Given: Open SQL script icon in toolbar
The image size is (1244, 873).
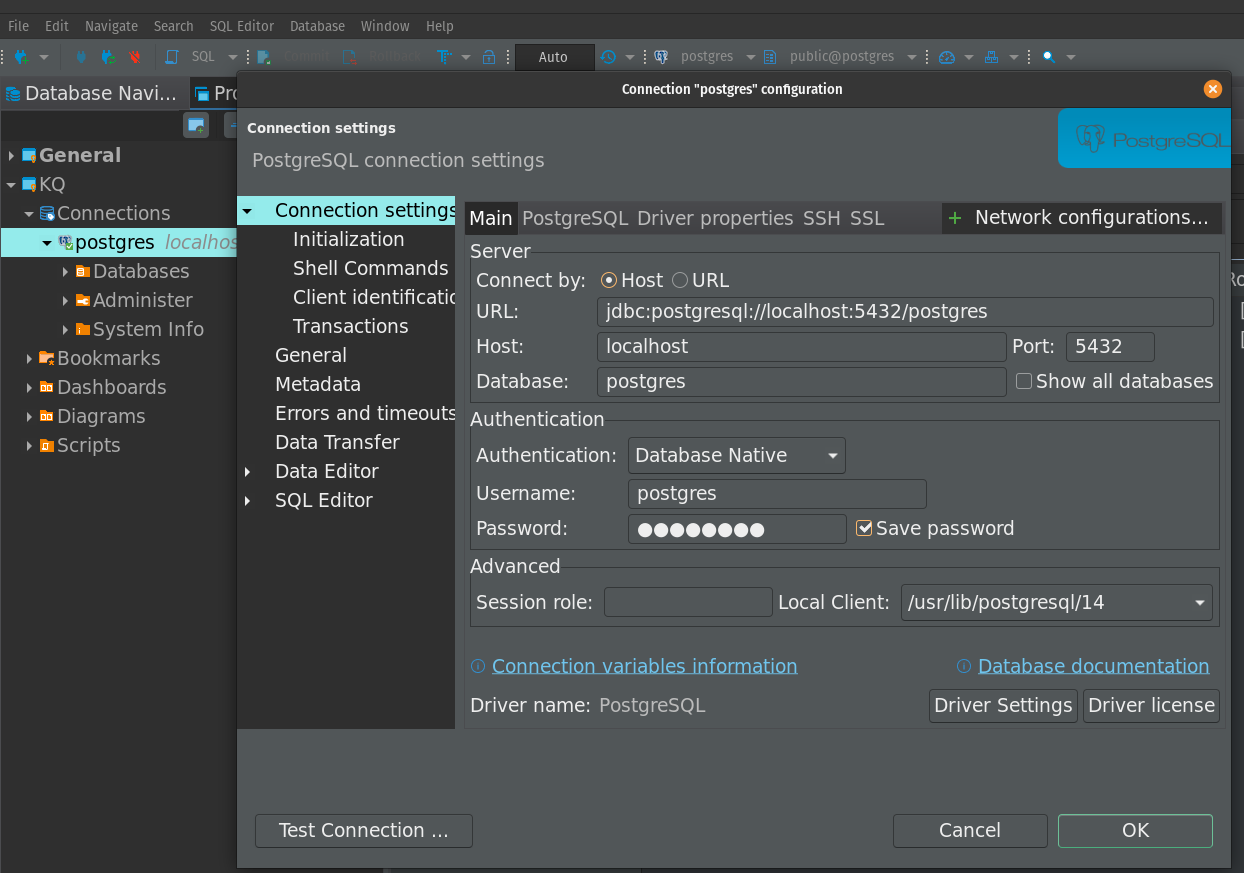Looking at the screenshot, I should (172, 57).
